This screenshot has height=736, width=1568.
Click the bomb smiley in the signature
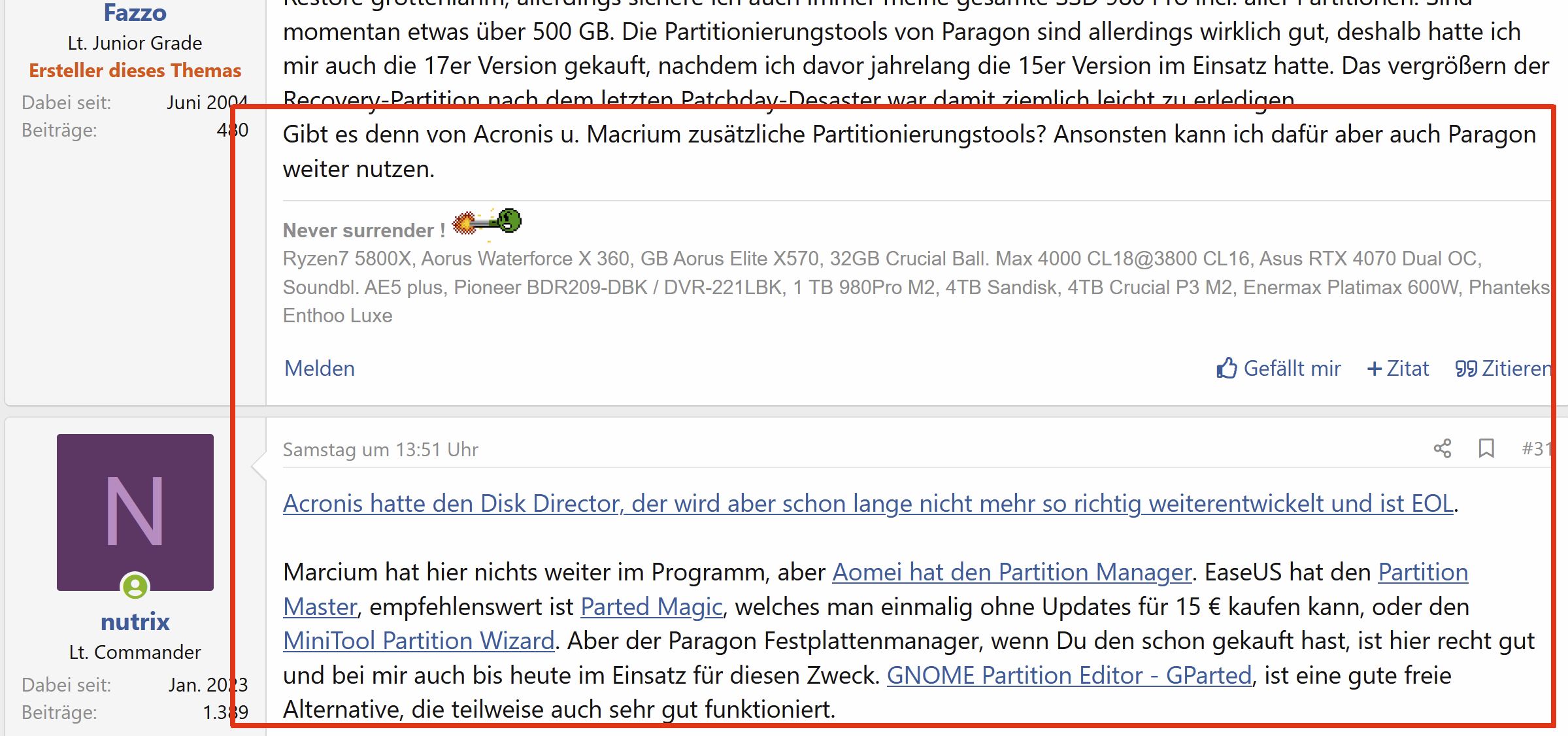488,222
